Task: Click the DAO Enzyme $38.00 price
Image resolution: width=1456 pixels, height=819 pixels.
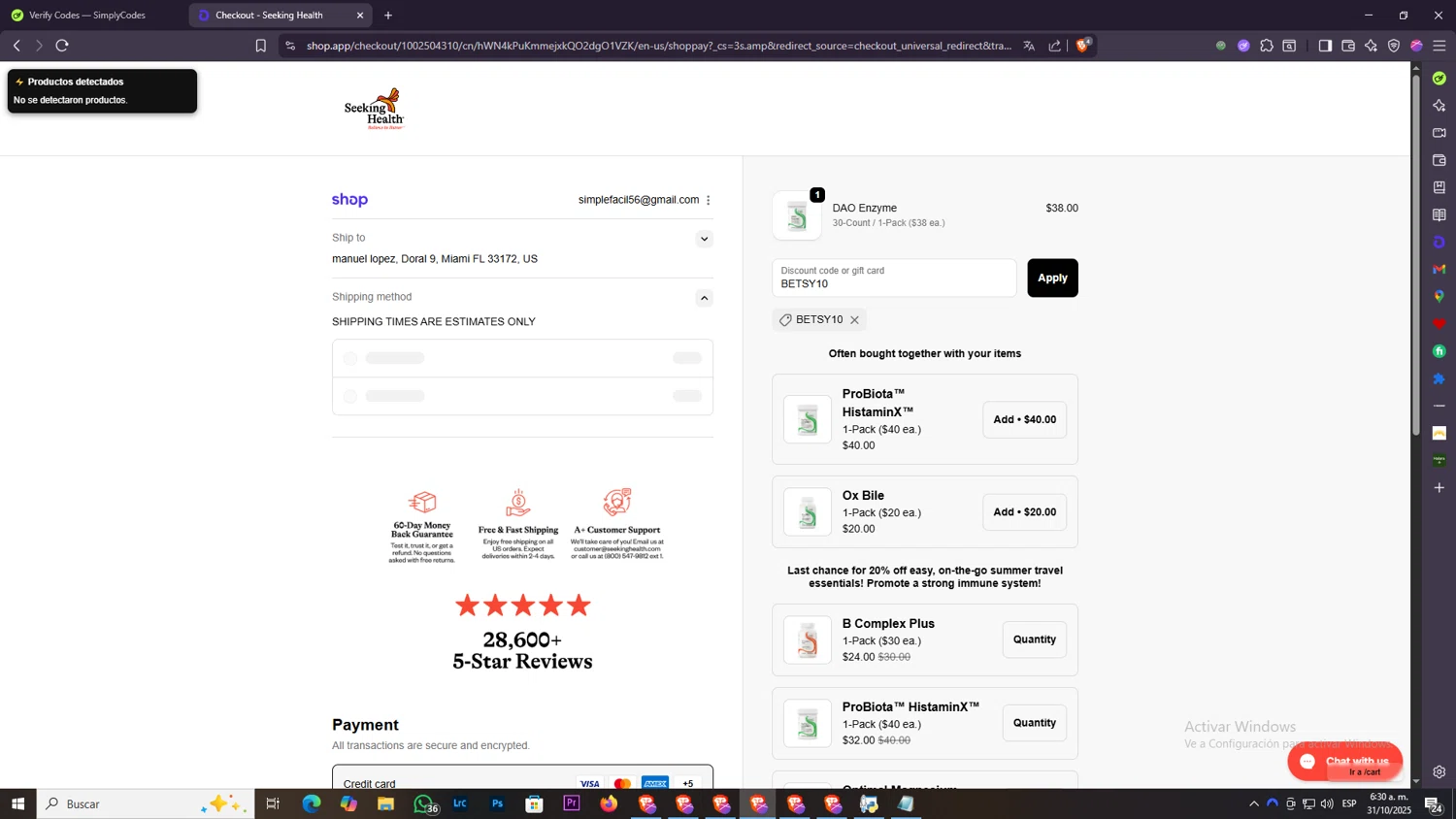Action: pos(1062,208)
